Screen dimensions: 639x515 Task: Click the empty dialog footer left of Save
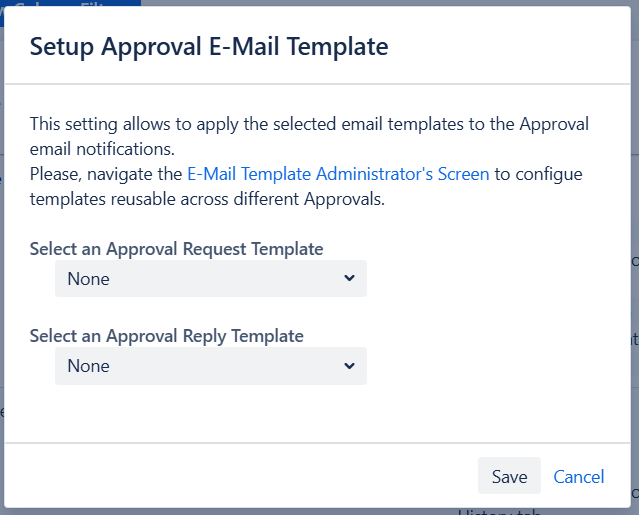pos(240,476)
